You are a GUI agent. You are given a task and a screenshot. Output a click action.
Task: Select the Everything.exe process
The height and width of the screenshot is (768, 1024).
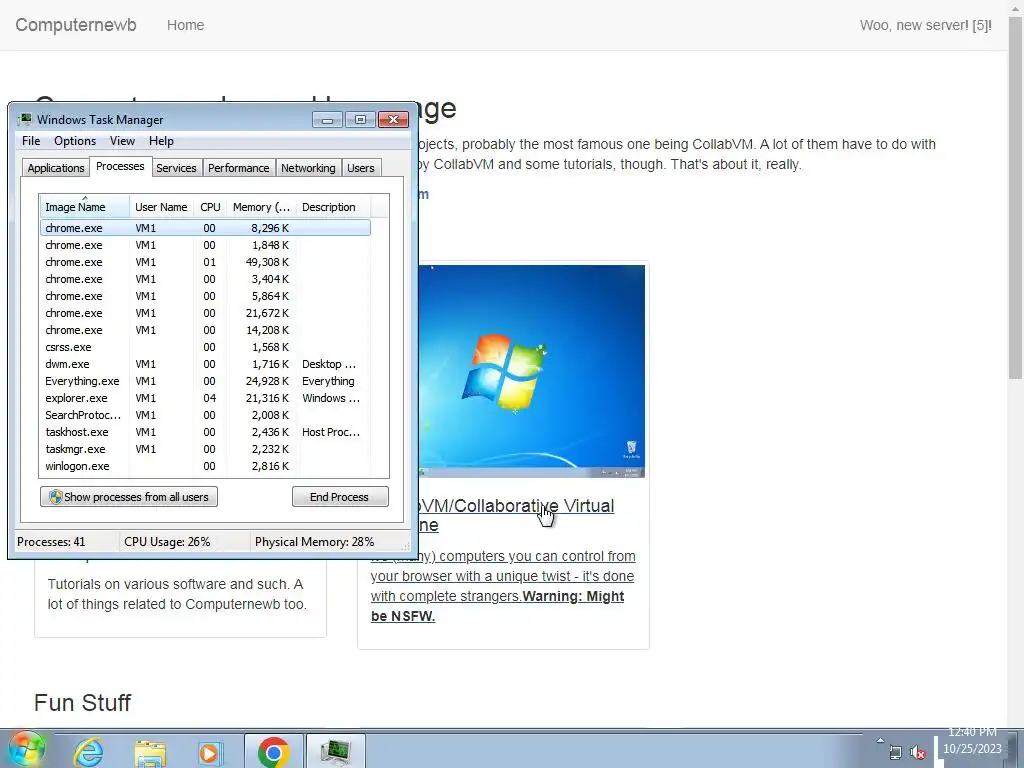[x=205, y=381]
